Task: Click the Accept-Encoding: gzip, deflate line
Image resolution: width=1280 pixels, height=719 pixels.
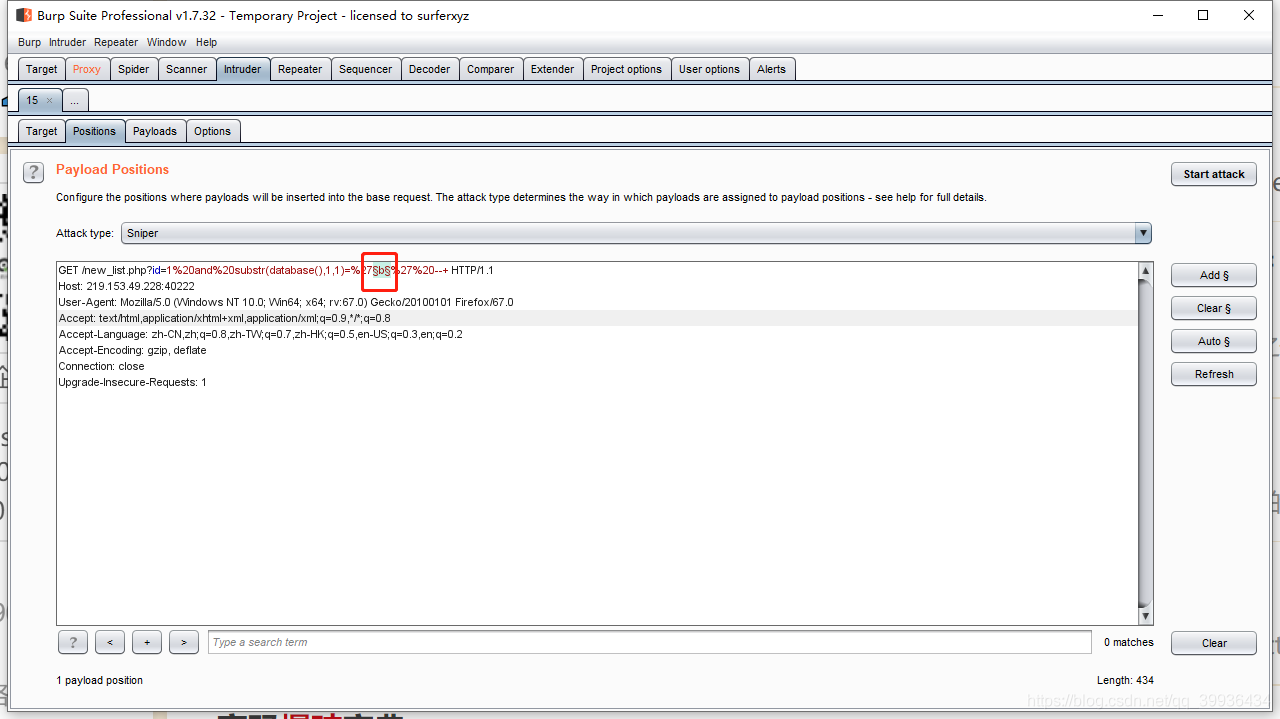Action: [132, 350]
